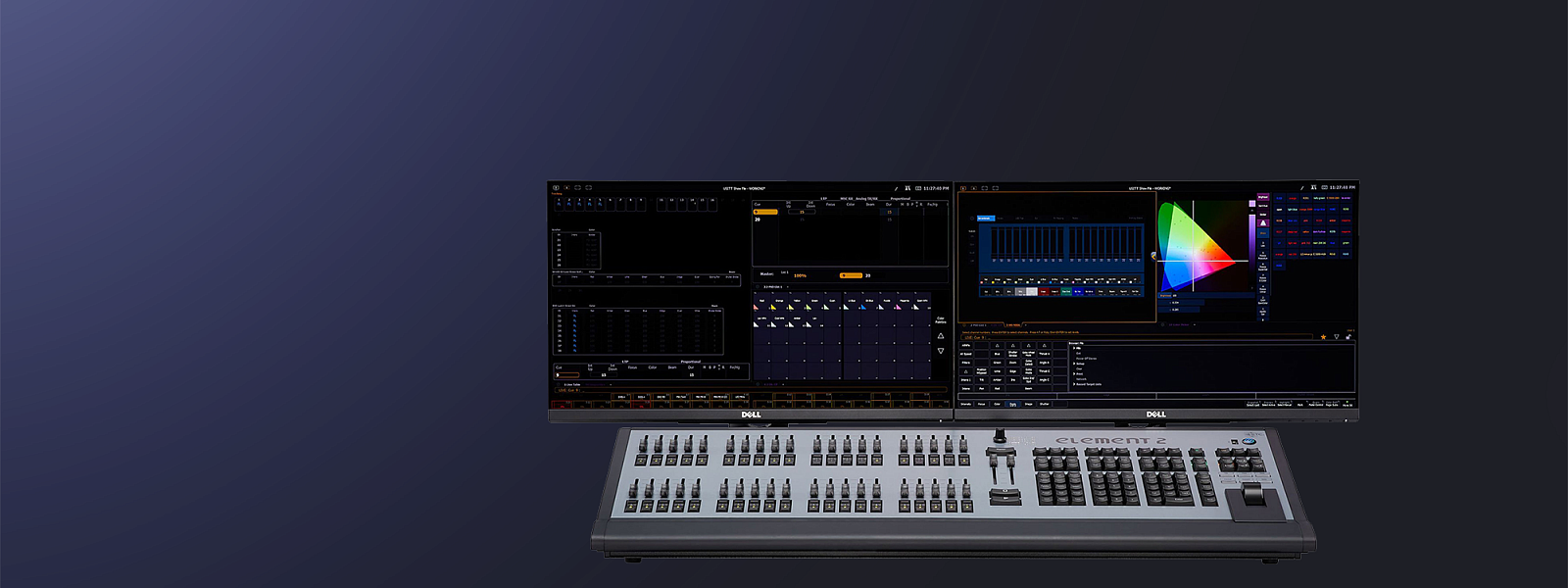Click the Color Palettes up arrow
This screenshot has width=1568, height=588.
pyautogui.click(x=941, y=336)
